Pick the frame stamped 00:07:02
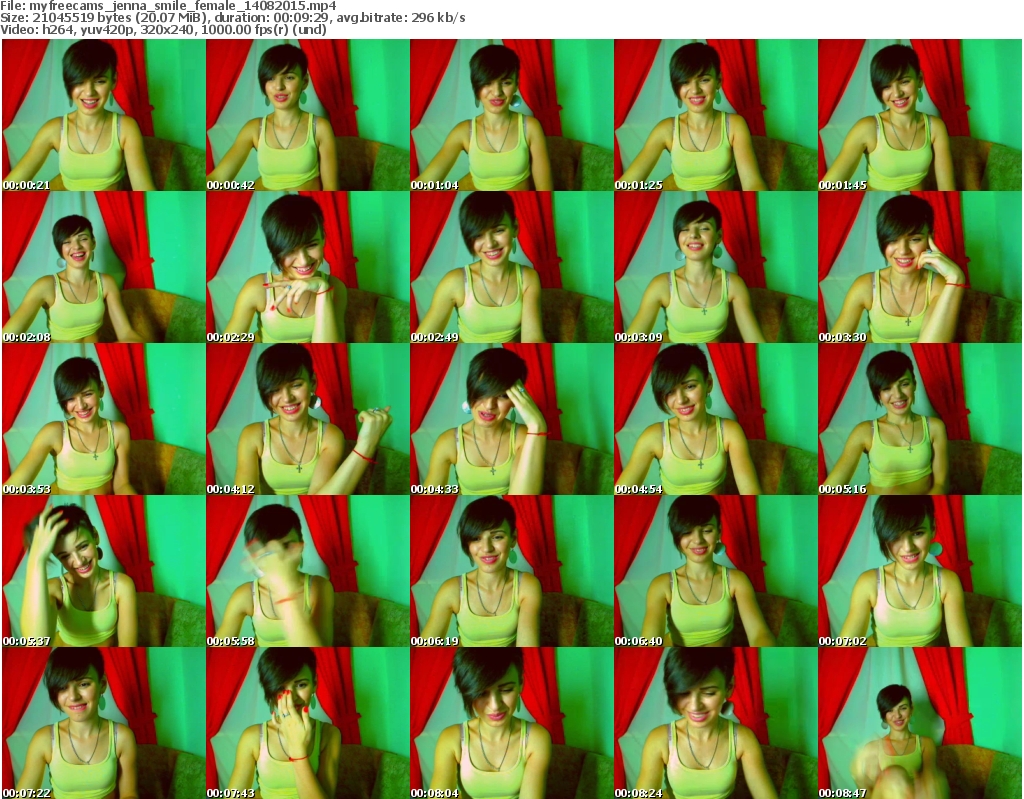The height and width of the screenshot is (799, 1024). click(x=920, y=572)
